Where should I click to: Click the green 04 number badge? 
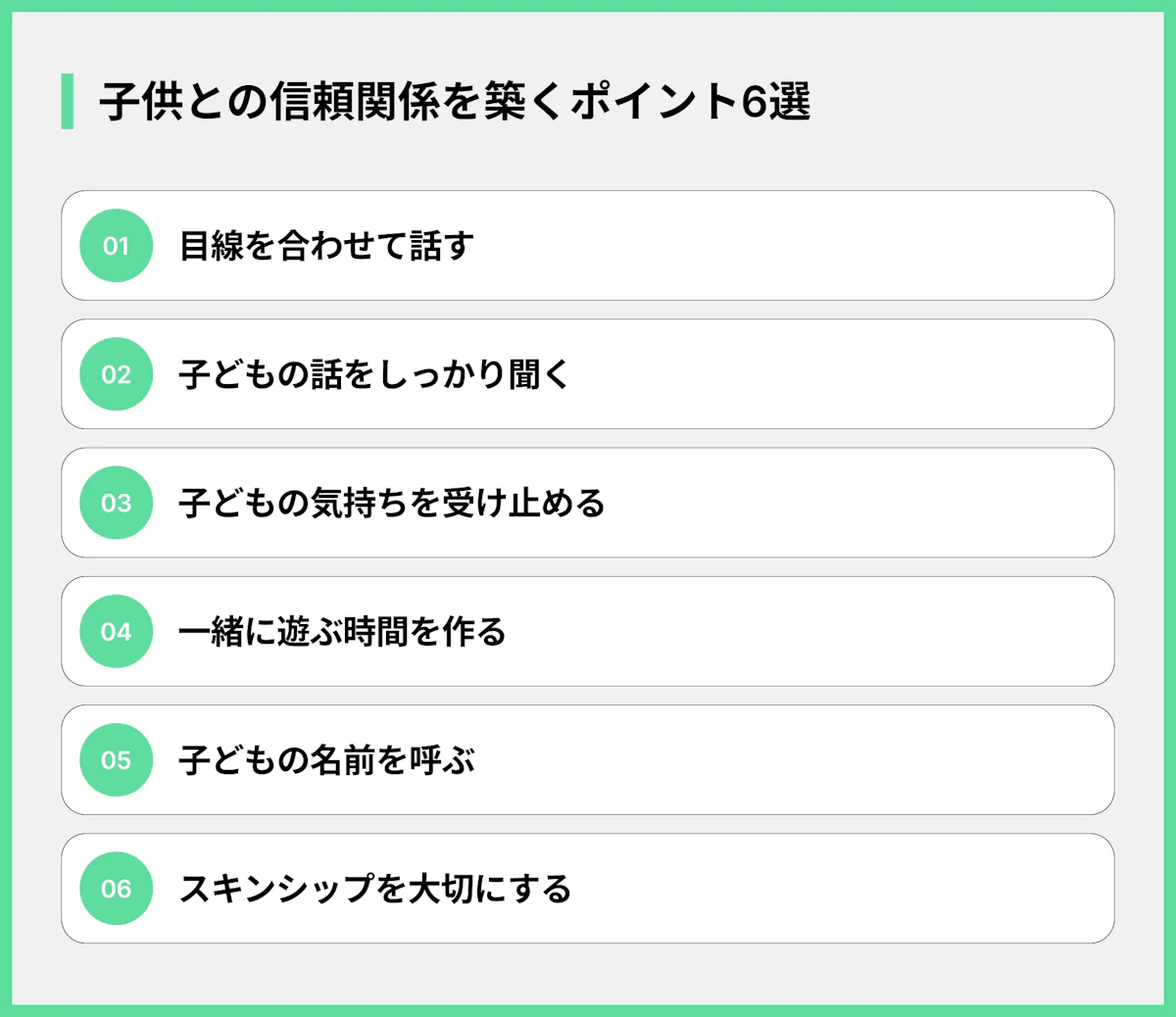(116, 632)
